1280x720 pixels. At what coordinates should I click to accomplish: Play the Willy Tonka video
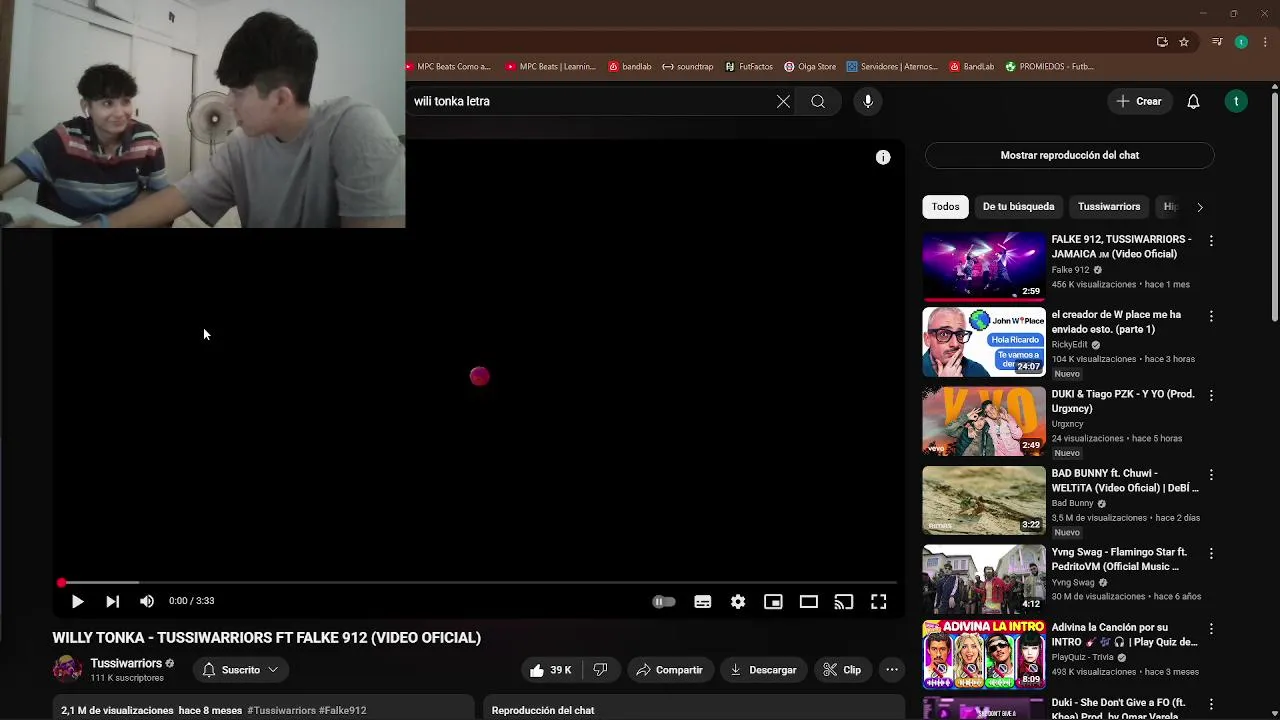[x=77, y=601]
